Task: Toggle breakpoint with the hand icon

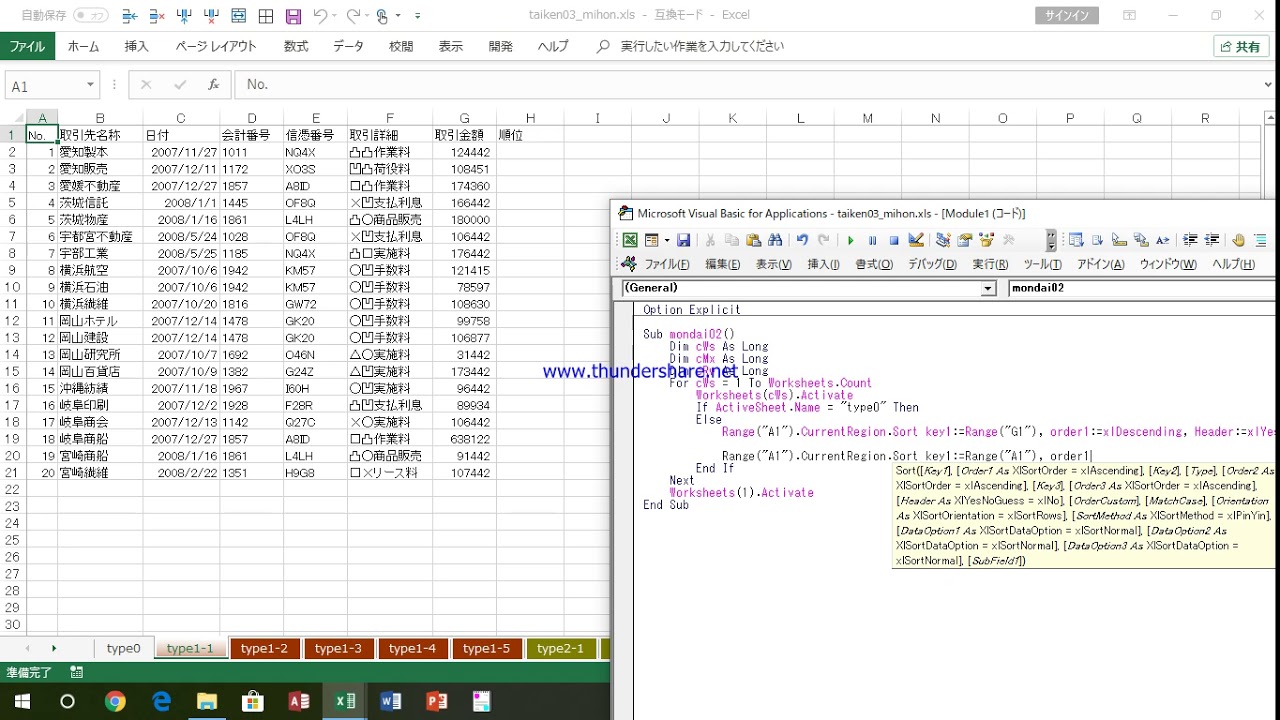Action: point(1238,240)
